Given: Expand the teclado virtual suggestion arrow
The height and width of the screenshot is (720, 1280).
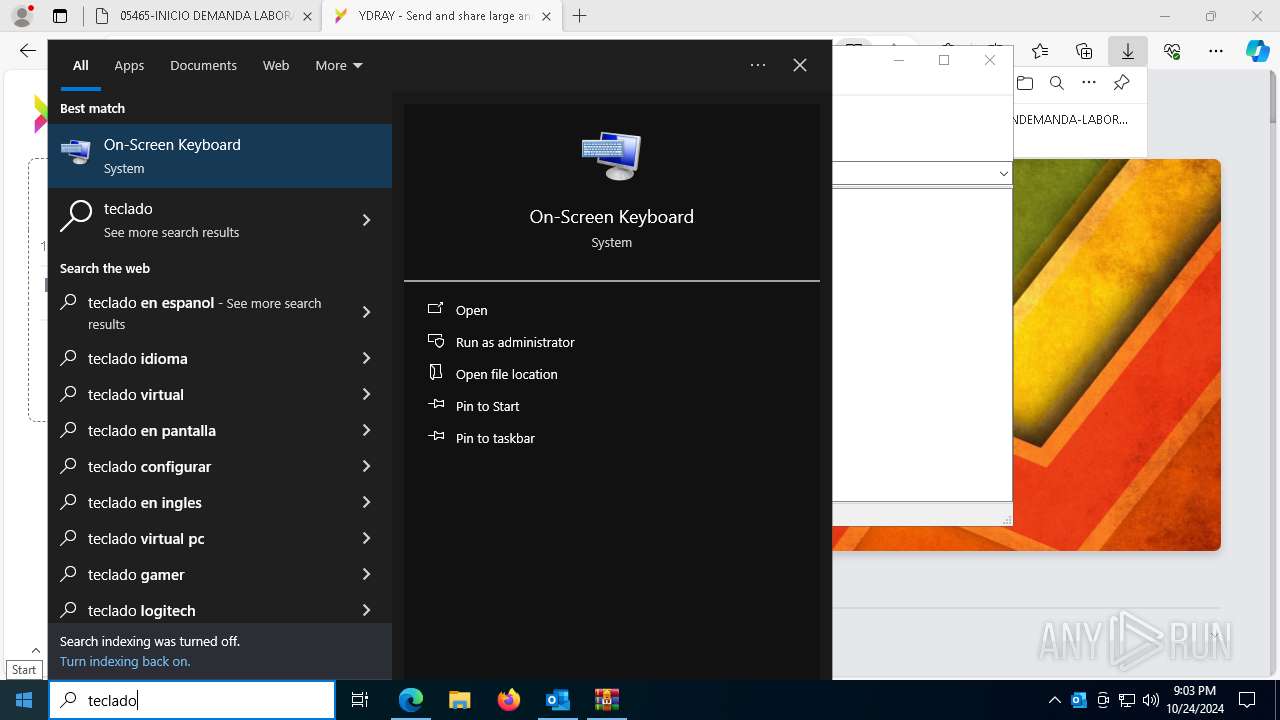Looking at the screenshot, I should point(366,394).
